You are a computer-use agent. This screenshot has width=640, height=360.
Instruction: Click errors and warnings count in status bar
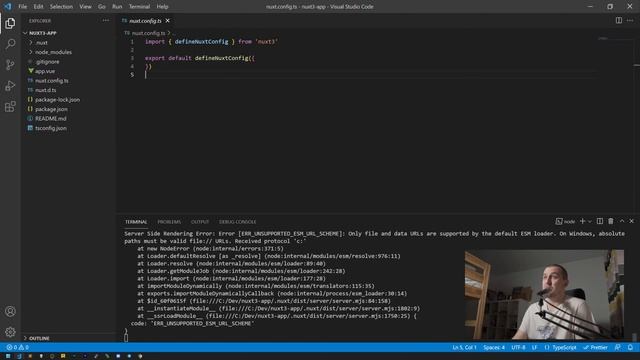coord(17,347)
